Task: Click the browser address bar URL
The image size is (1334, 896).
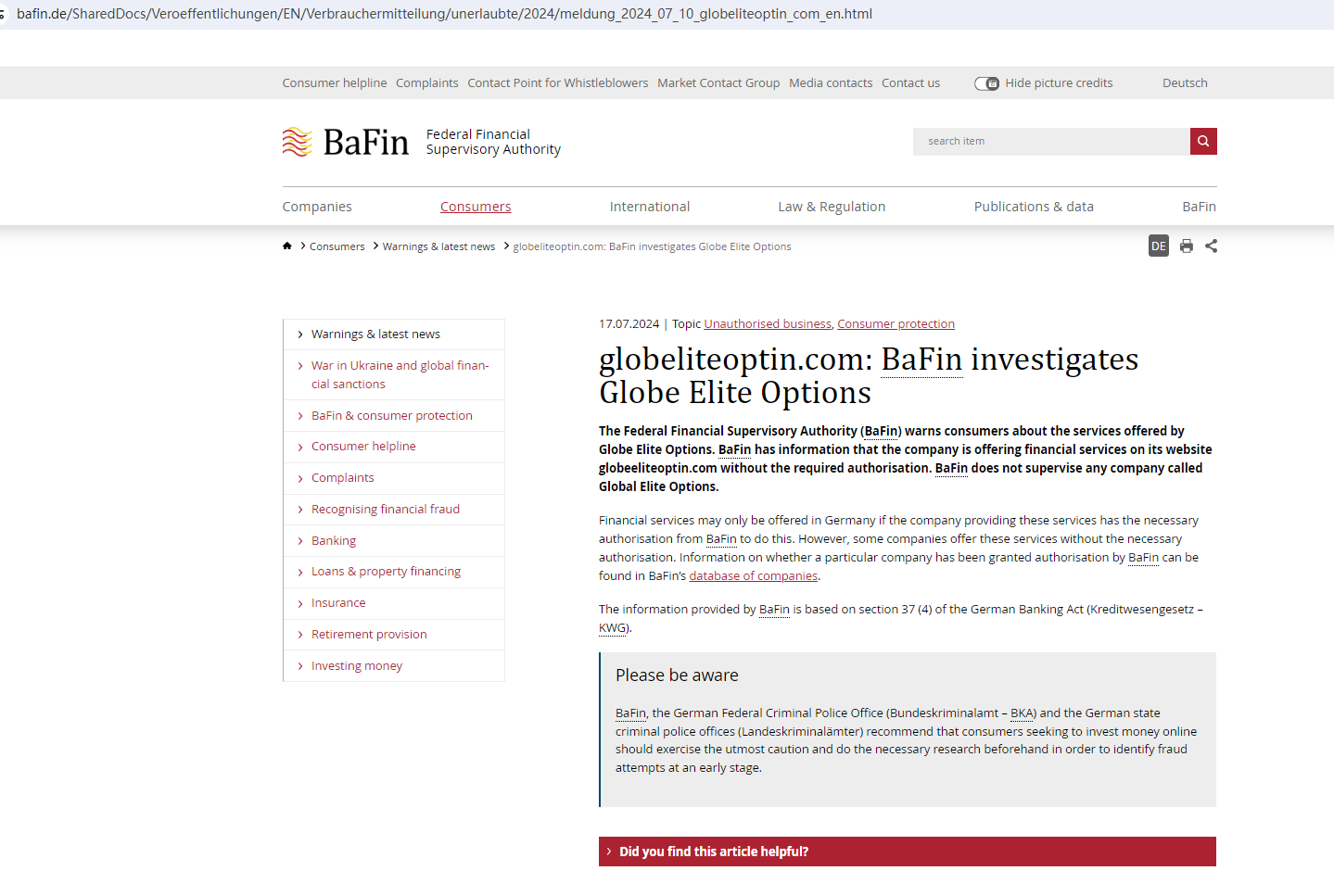Action: [445, 14]
